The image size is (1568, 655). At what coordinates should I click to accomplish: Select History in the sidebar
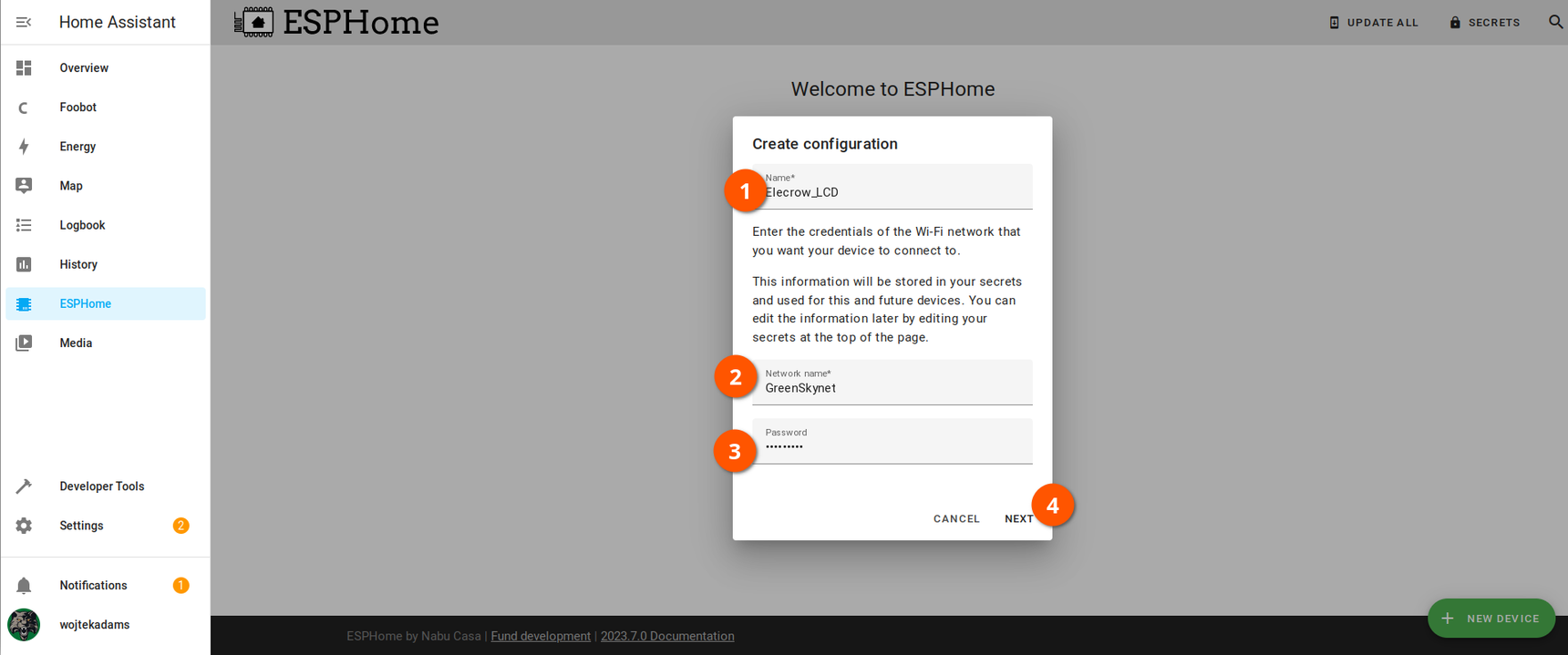pyautogui.click(x=106, y=264)
